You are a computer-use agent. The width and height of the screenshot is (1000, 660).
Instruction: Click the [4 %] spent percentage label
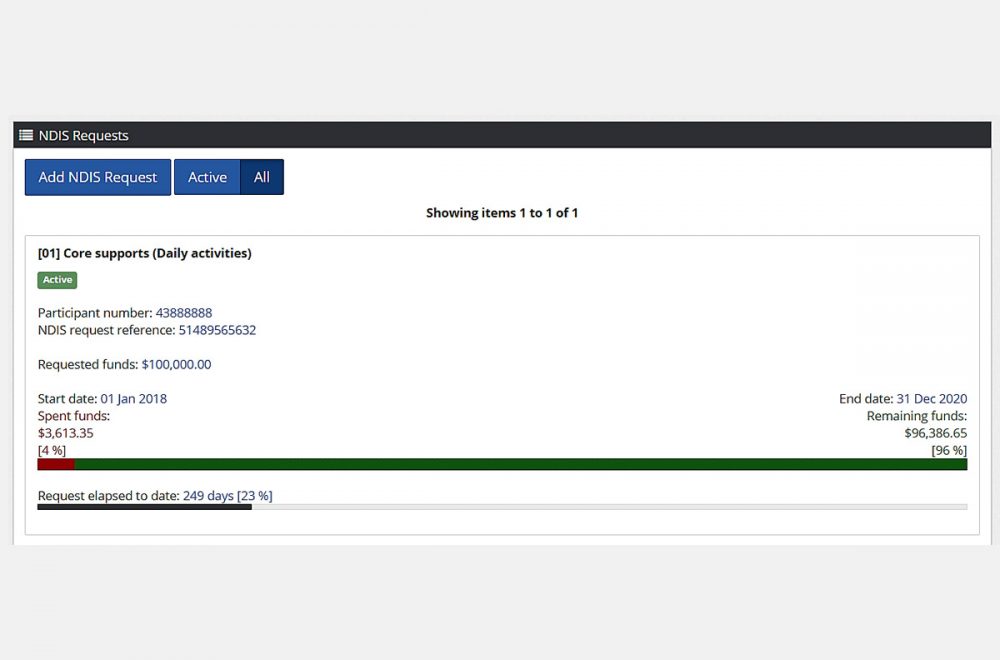point(52,450)
